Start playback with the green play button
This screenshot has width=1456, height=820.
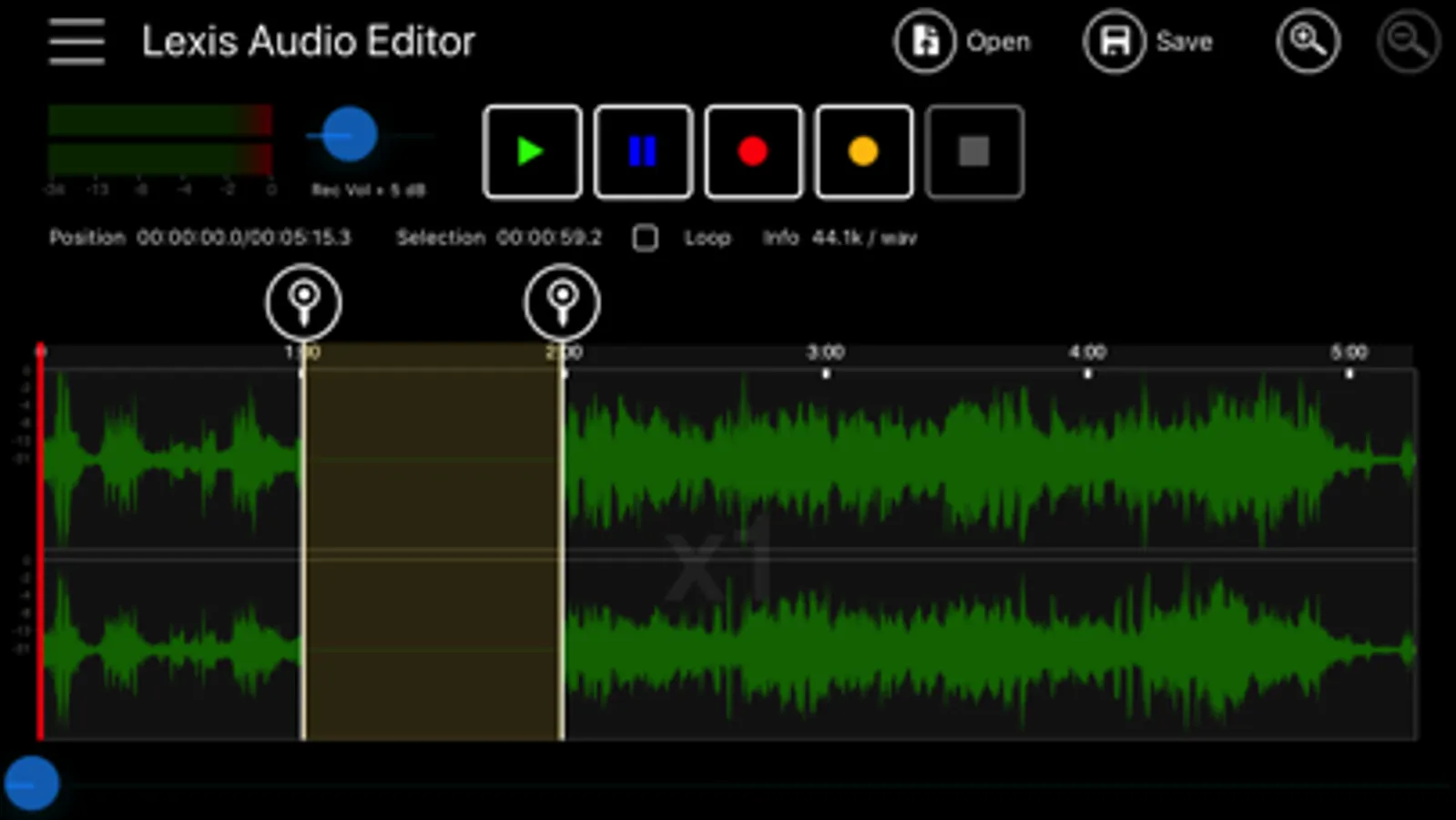(x=533, y=151)
